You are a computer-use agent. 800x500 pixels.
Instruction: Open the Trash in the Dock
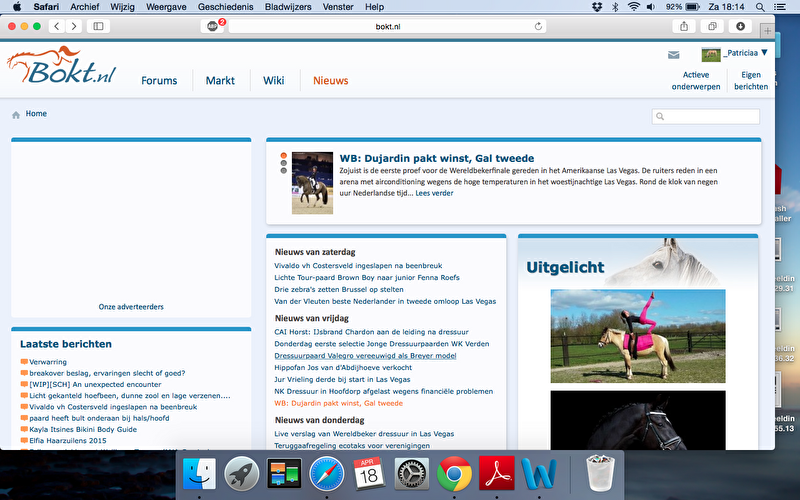[600, 473]
